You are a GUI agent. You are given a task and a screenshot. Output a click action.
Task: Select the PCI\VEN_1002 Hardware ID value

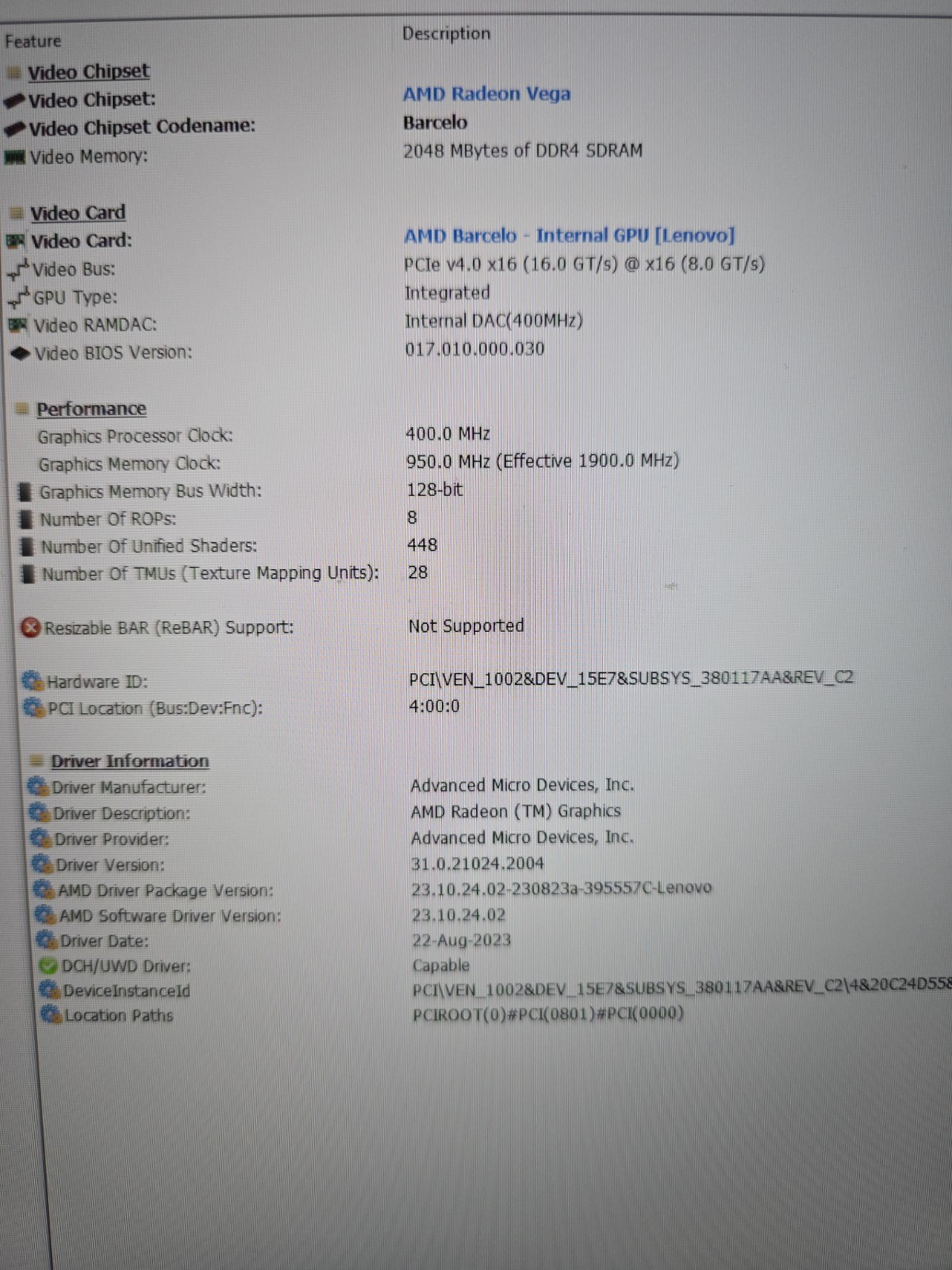click(x=631, y=678)
